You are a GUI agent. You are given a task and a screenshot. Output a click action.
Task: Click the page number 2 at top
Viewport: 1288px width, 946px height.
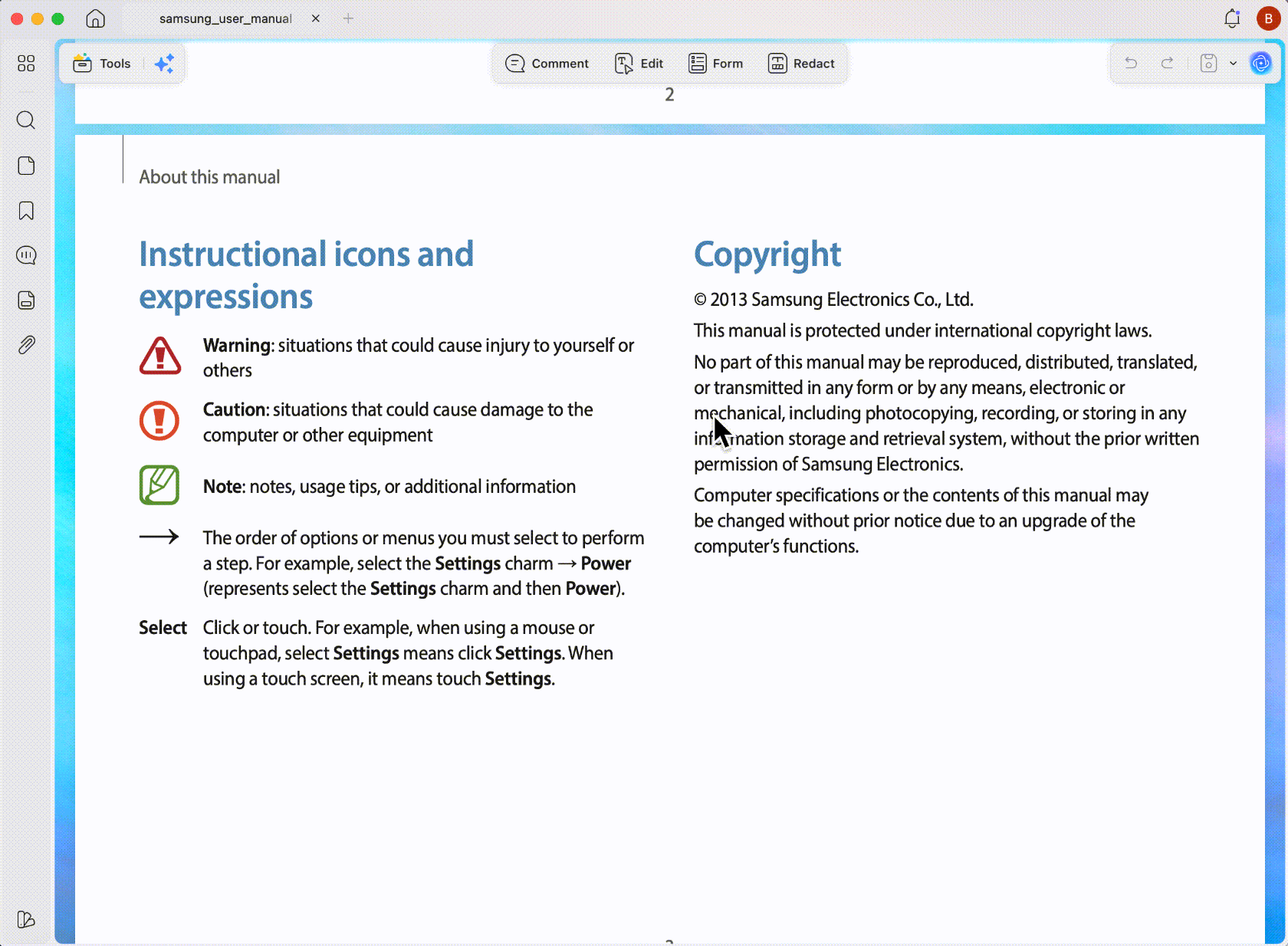coord(669,94)
